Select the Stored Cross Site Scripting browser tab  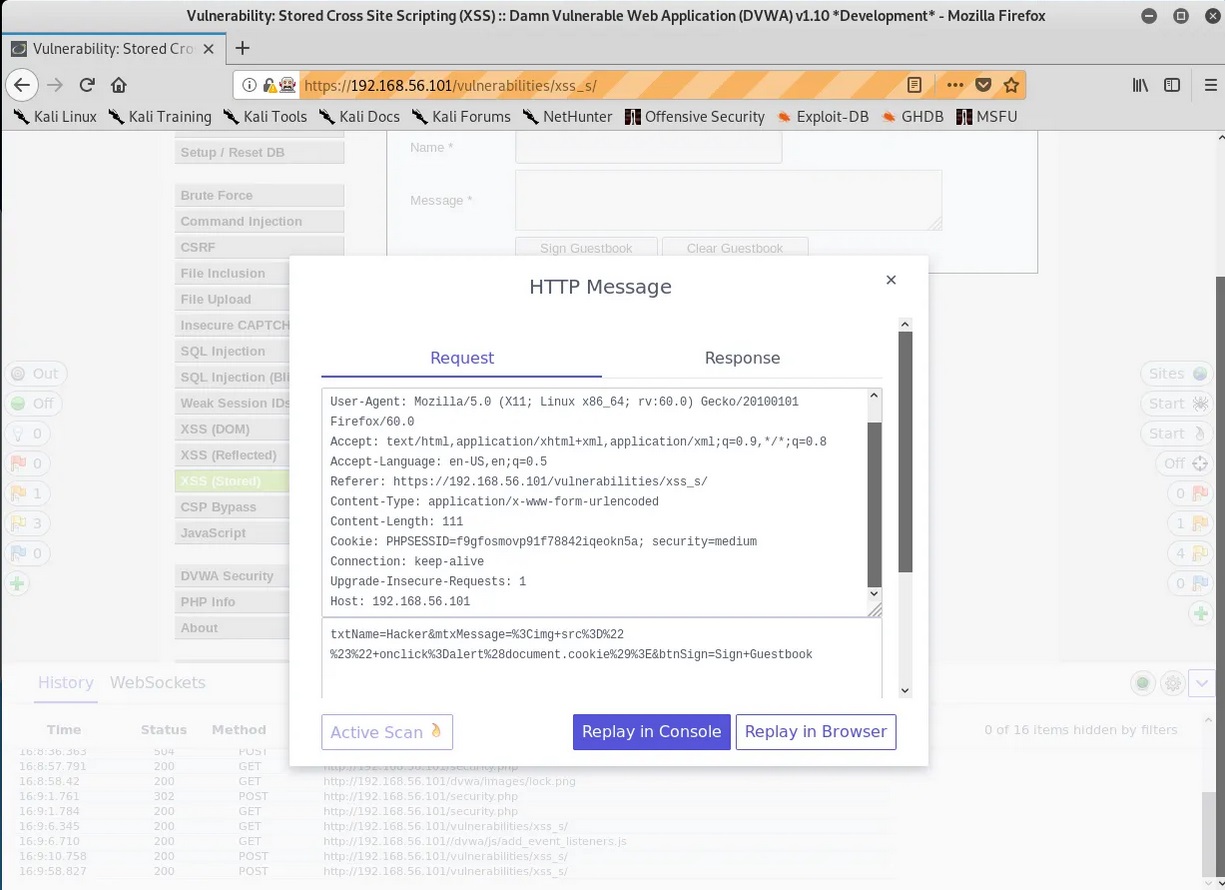click(x=113, y=48)
